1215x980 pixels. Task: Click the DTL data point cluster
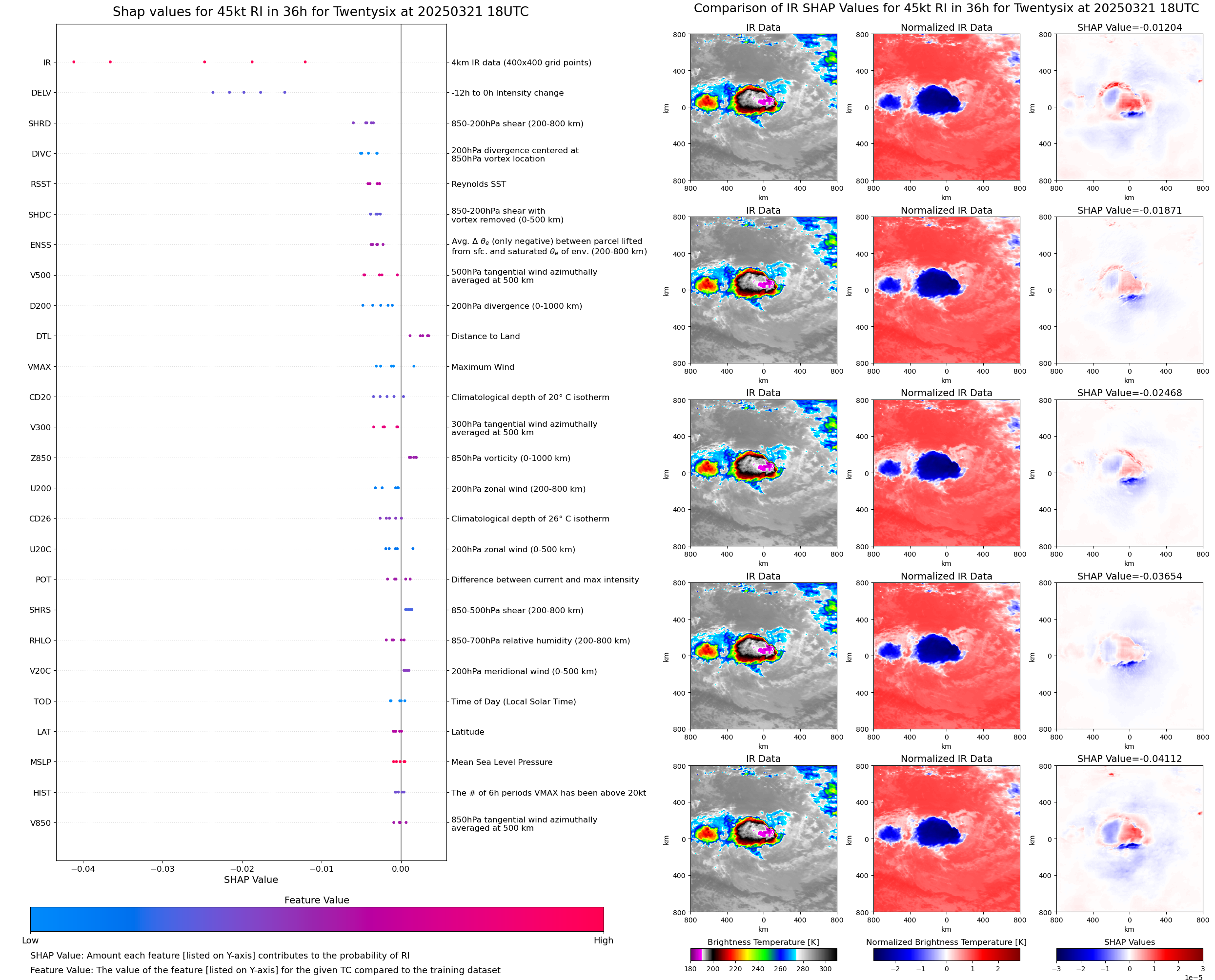(x=422, y=336)
